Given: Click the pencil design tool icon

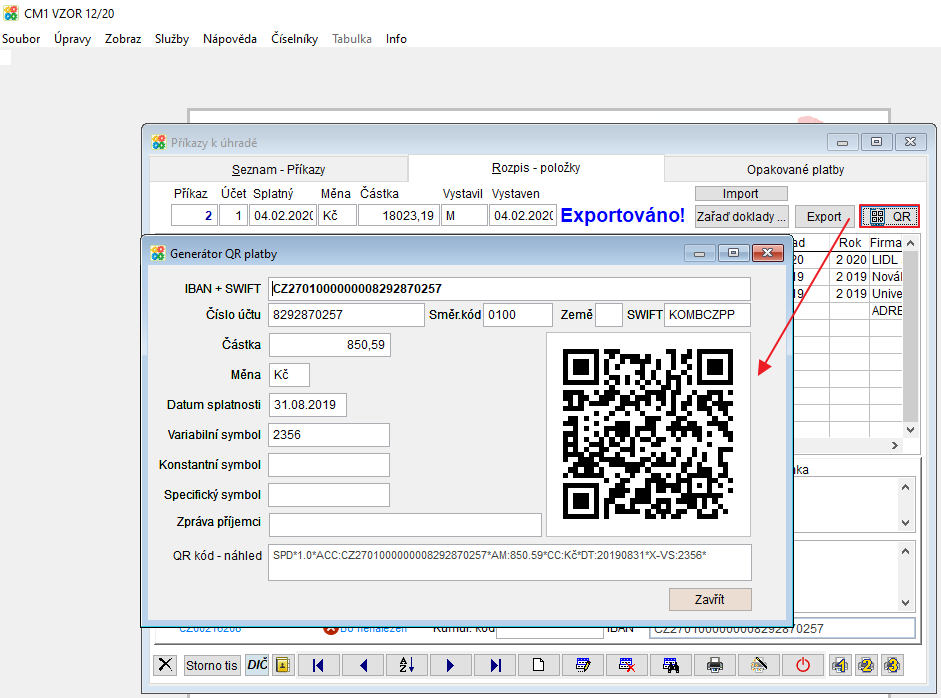Looking at the screenshot, I should pos(759,665).
